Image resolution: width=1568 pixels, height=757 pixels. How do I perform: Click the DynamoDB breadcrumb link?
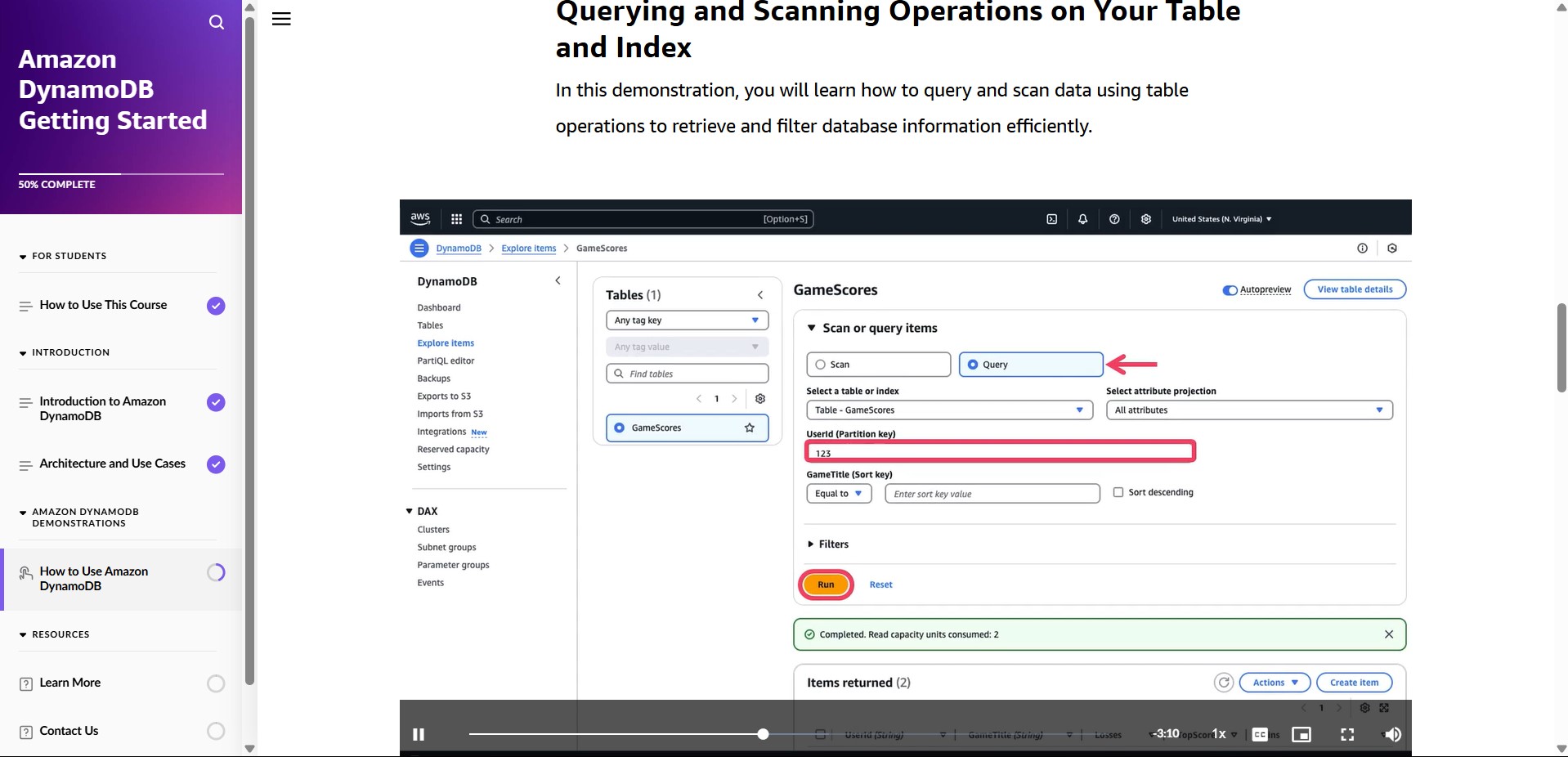pos(459,249)
